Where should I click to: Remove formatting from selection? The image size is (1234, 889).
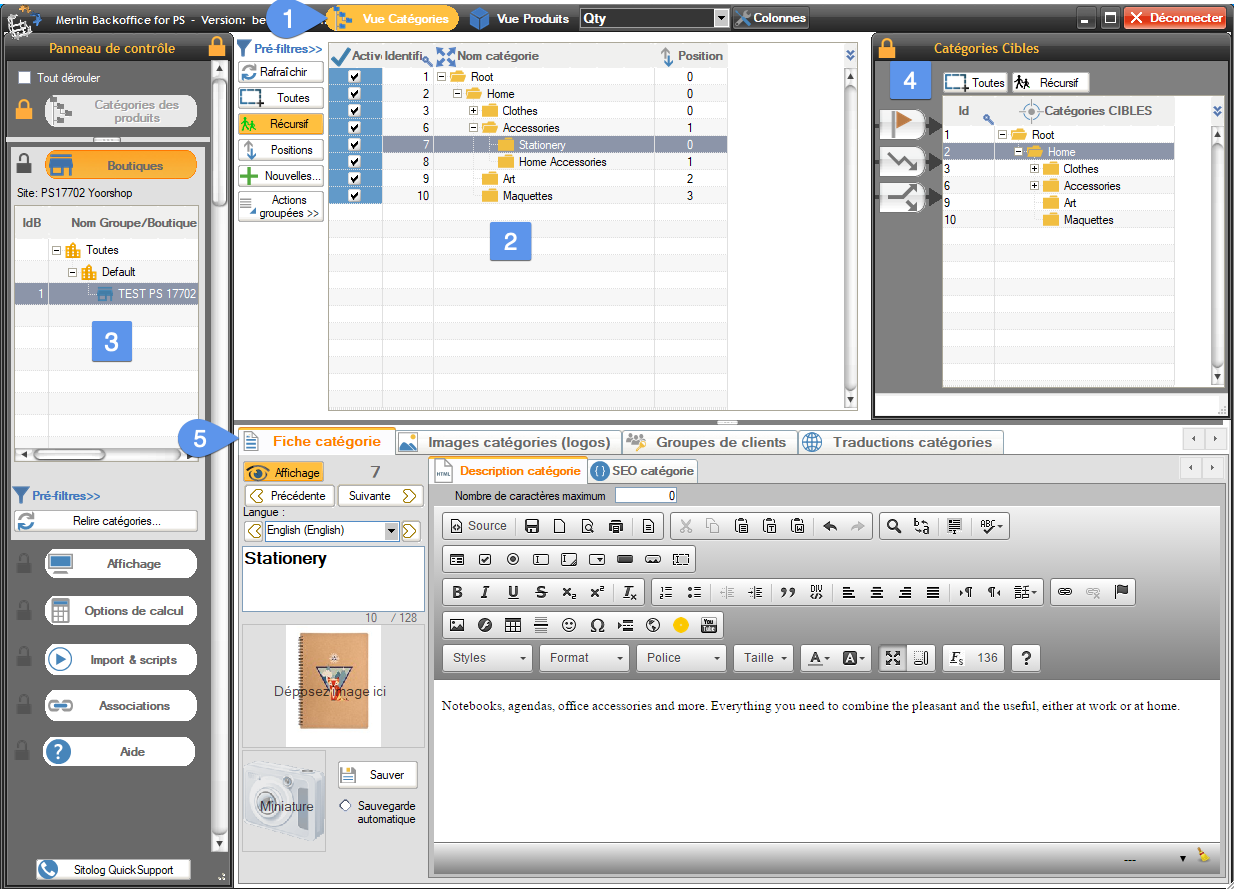click(629, 592)
